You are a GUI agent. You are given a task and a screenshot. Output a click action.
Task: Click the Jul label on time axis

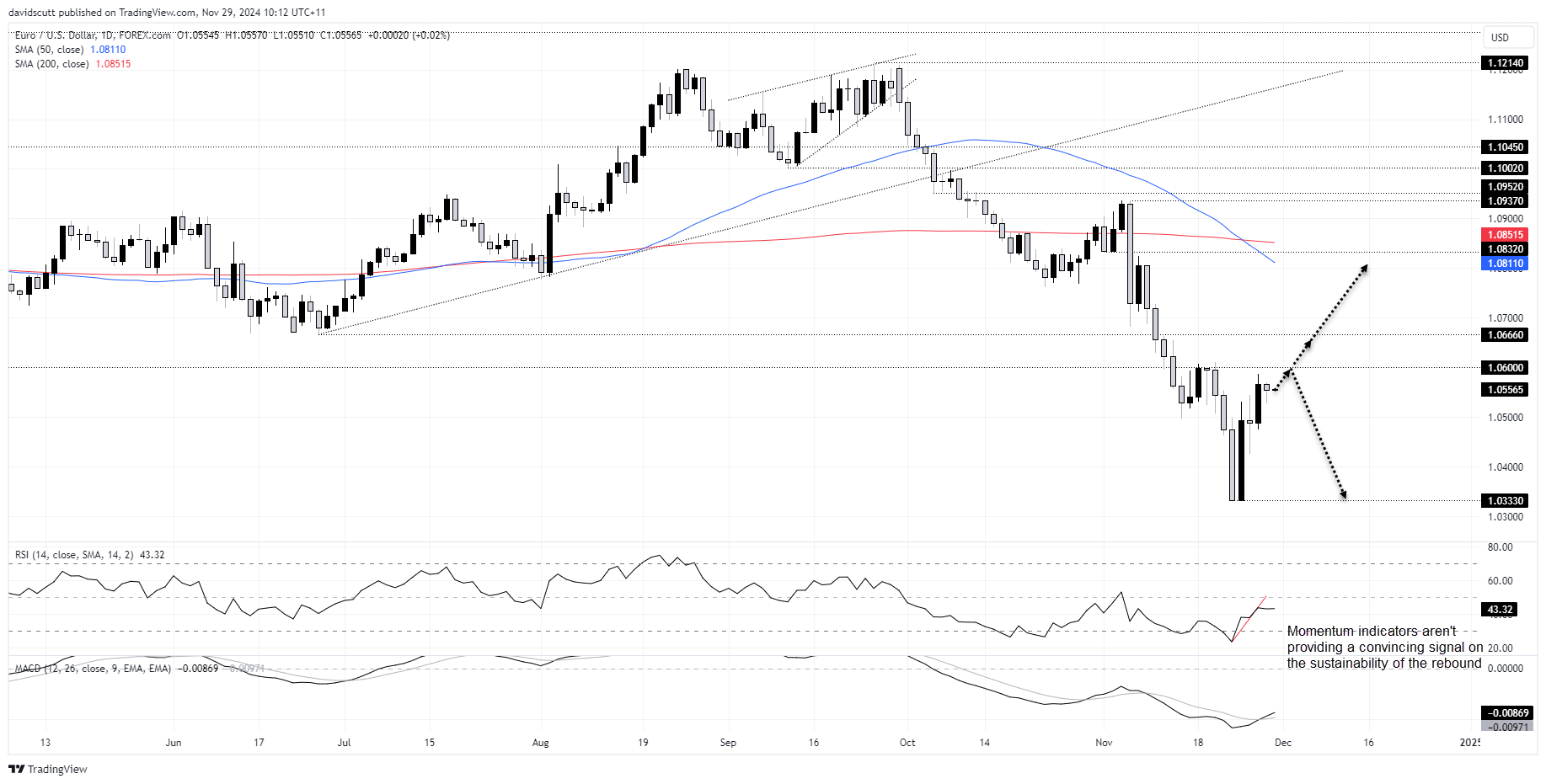[344, 743]
